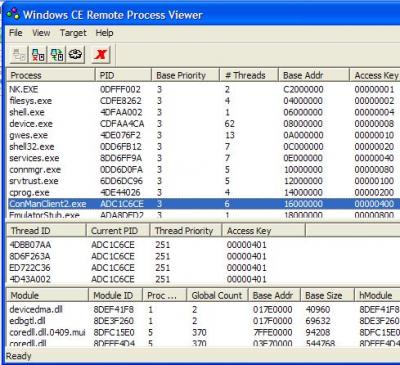
Task: Click Base Addr header in module list
Action: (274, 295)
